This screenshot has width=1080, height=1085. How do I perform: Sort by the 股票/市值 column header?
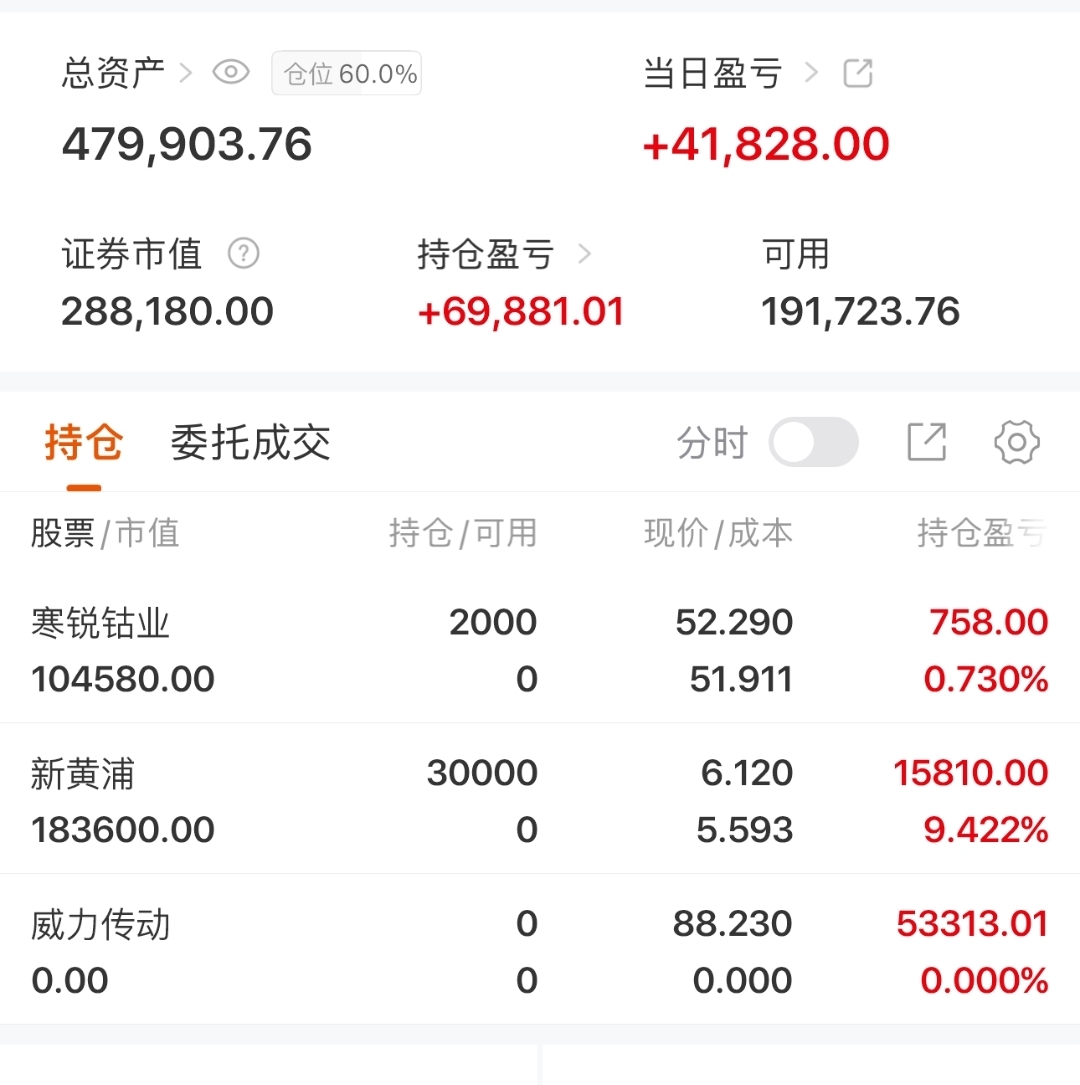coord(105,533)
